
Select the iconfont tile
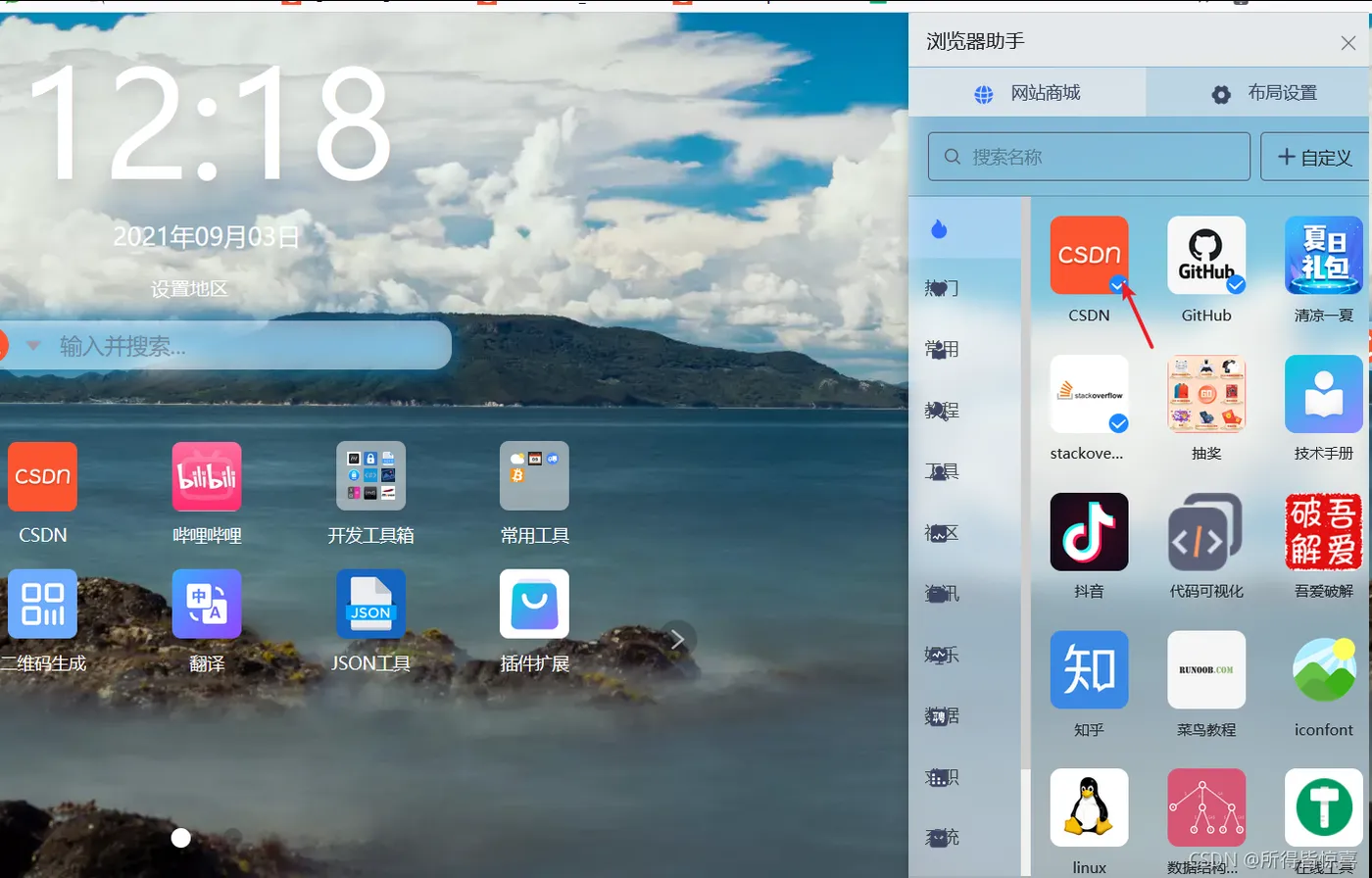[x=1324, y=670]
